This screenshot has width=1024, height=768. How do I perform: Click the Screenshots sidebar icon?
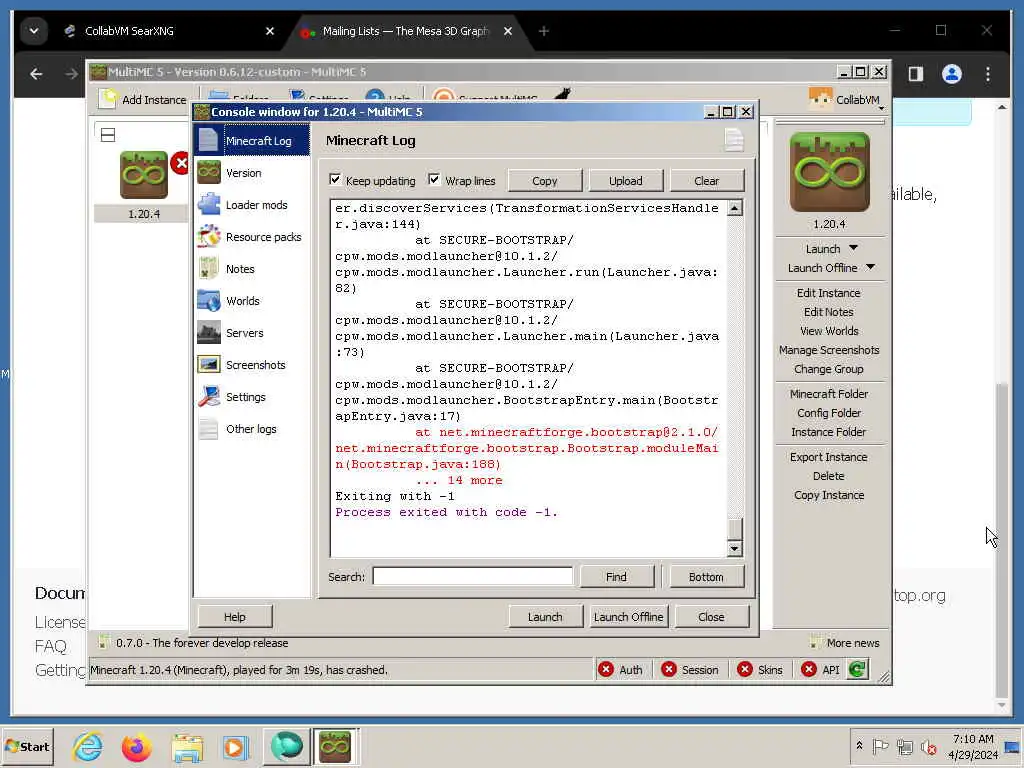tap(209, 364)
